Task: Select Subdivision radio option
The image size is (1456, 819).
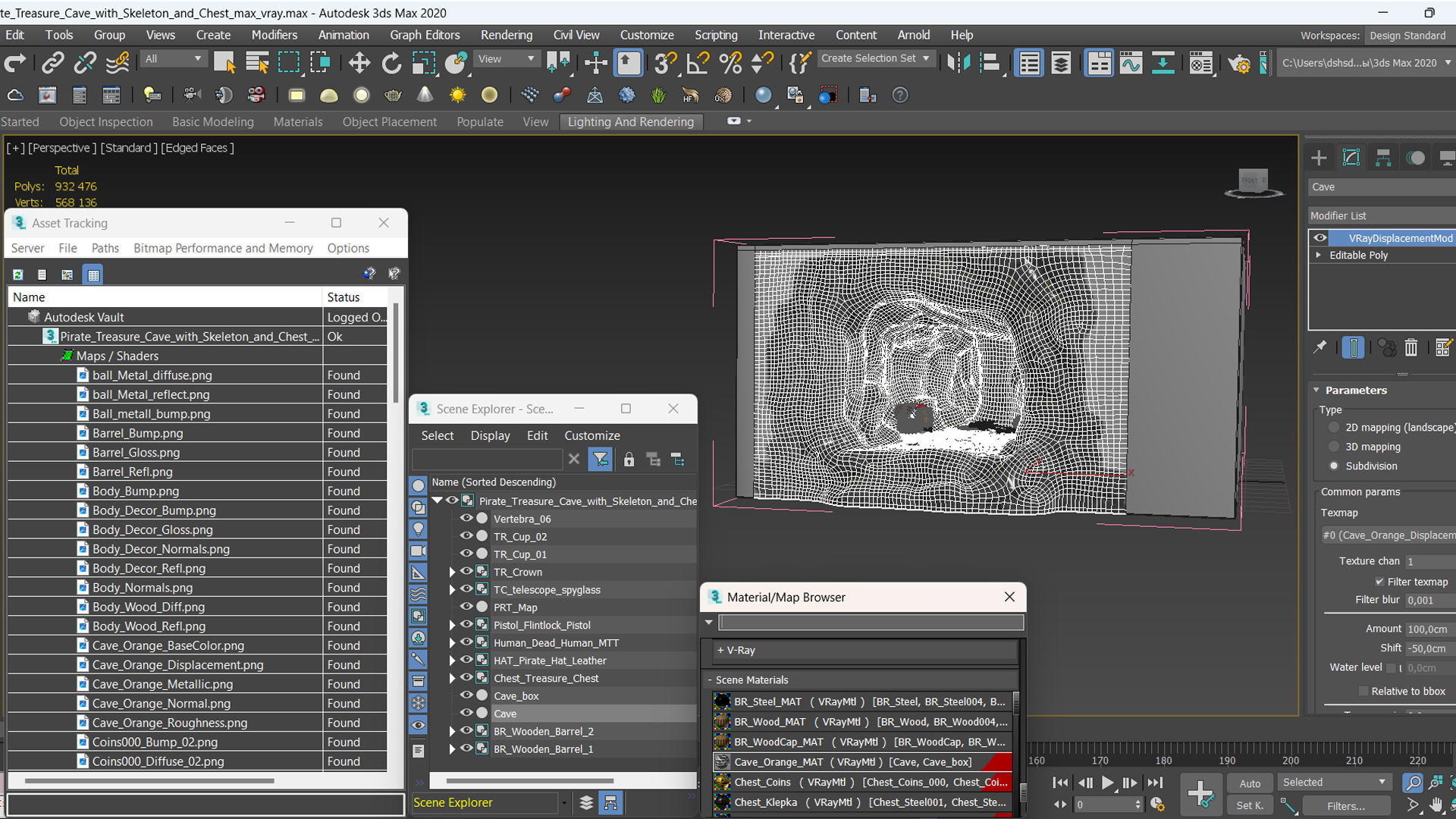Action: pyautogui.click(x=1334, y=466)
